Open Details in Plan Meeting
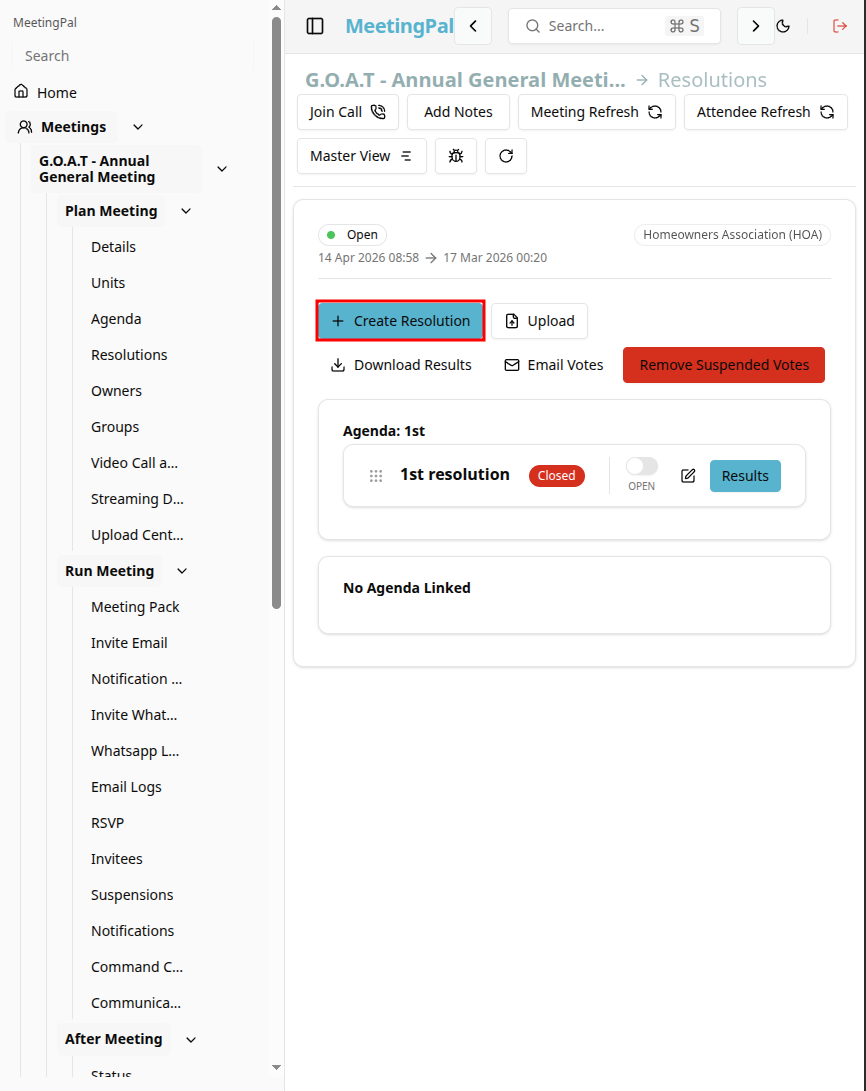The image size is (866, 1091). tap(113, 247)
